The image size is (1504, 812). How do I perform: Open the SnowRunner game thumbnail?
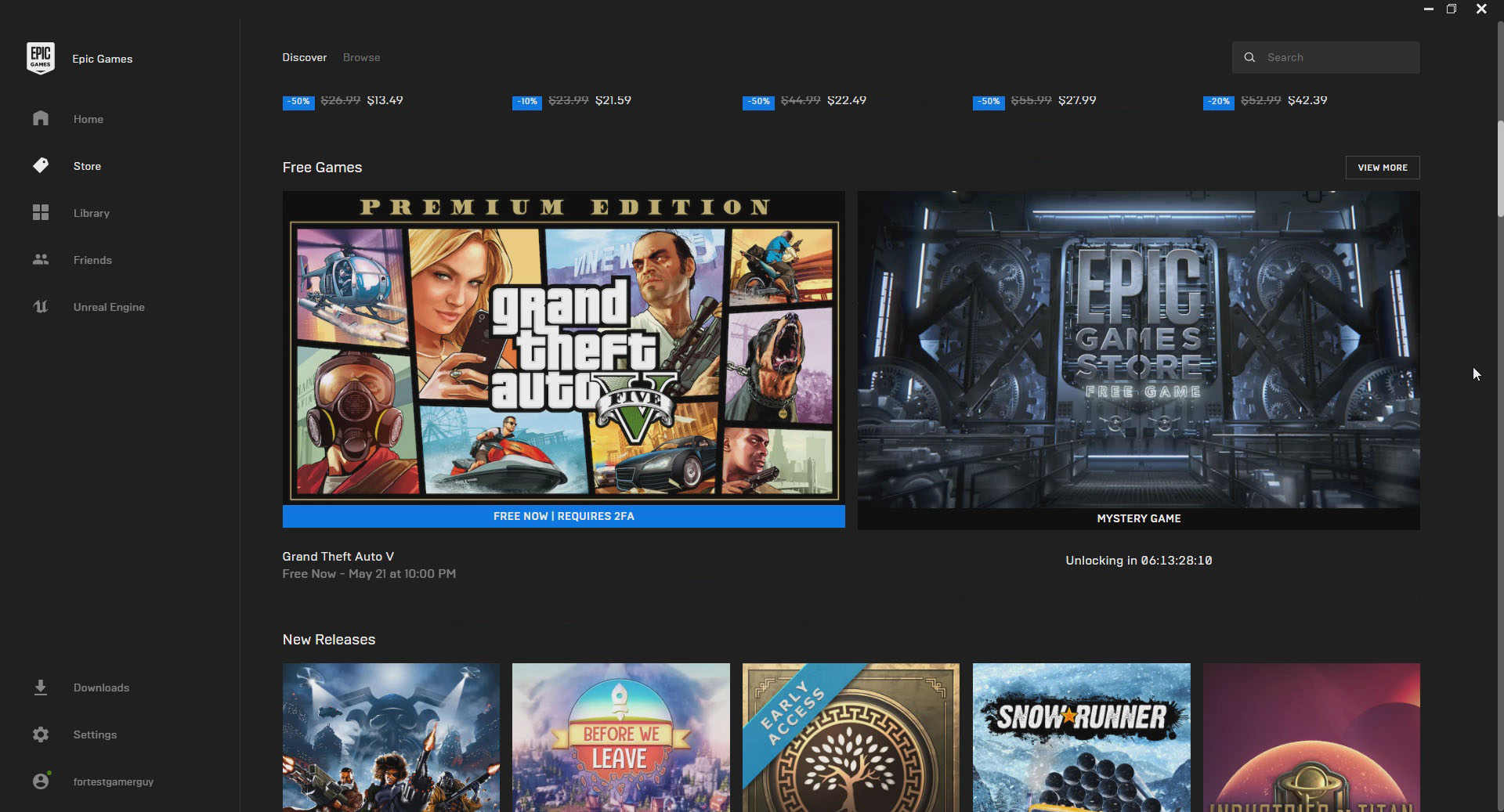coord(1081,738)
